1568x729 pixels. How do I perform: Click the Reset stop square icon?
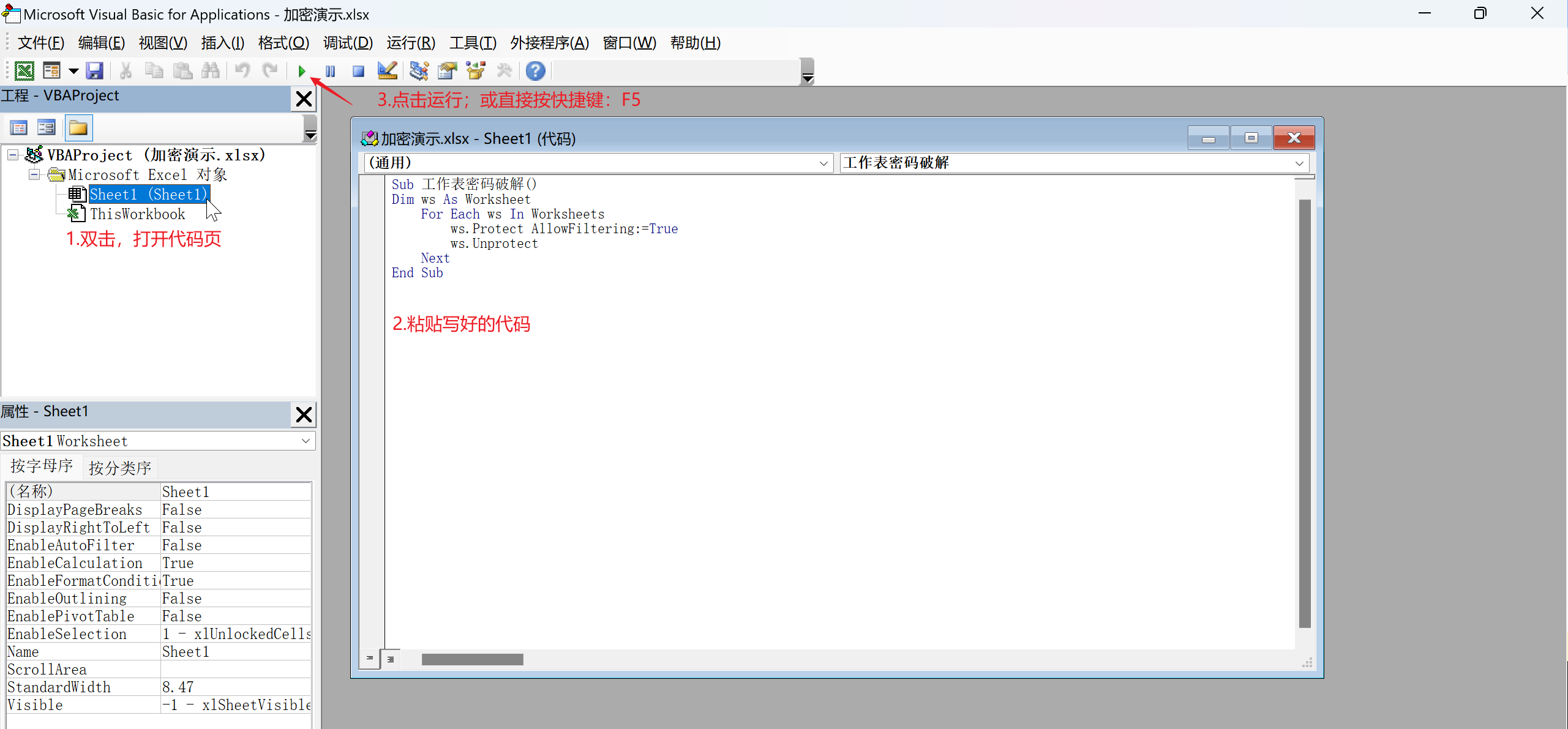359,72
